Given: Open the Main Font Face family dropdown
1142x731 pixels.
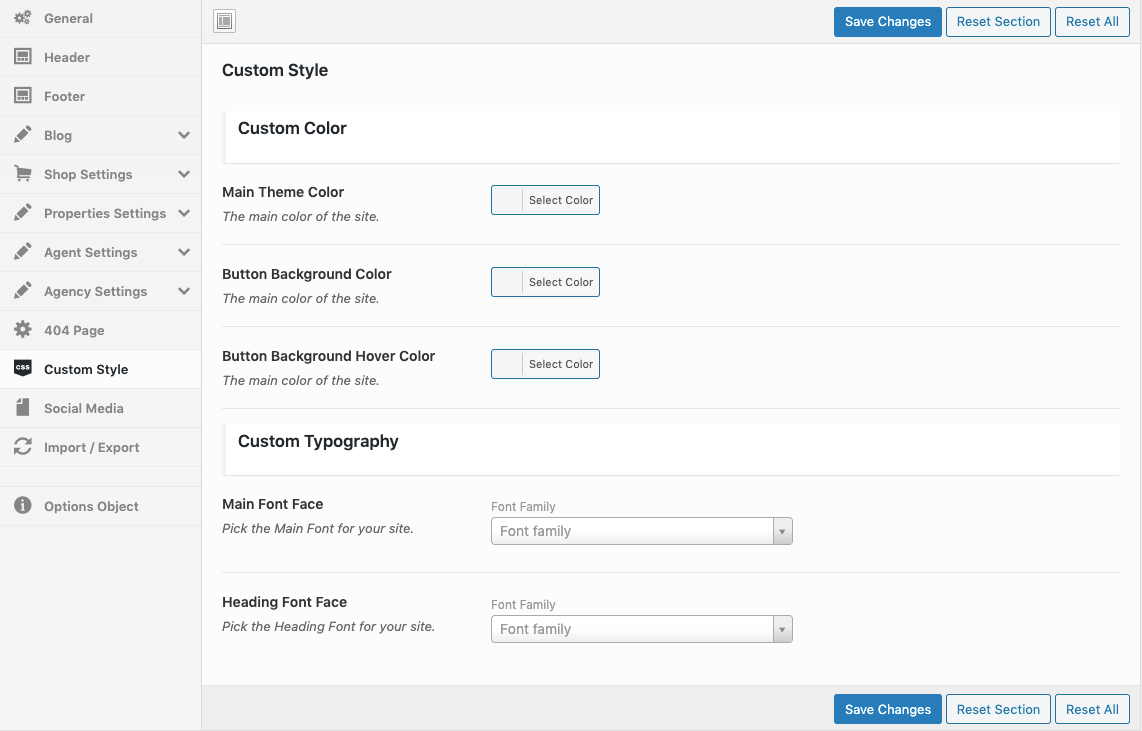Looking at the screenshot, I should pos(641,531).
